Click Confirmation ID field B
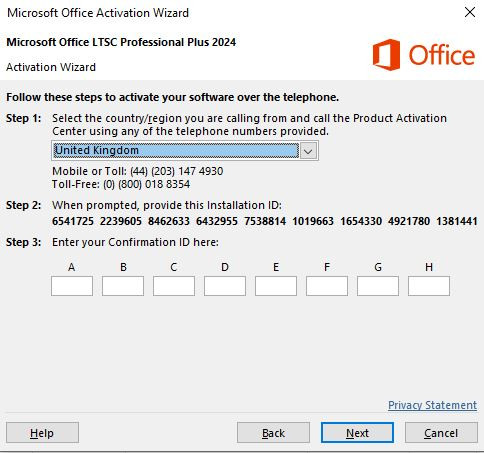Viewport: 484px width, 453px height. 123,286
